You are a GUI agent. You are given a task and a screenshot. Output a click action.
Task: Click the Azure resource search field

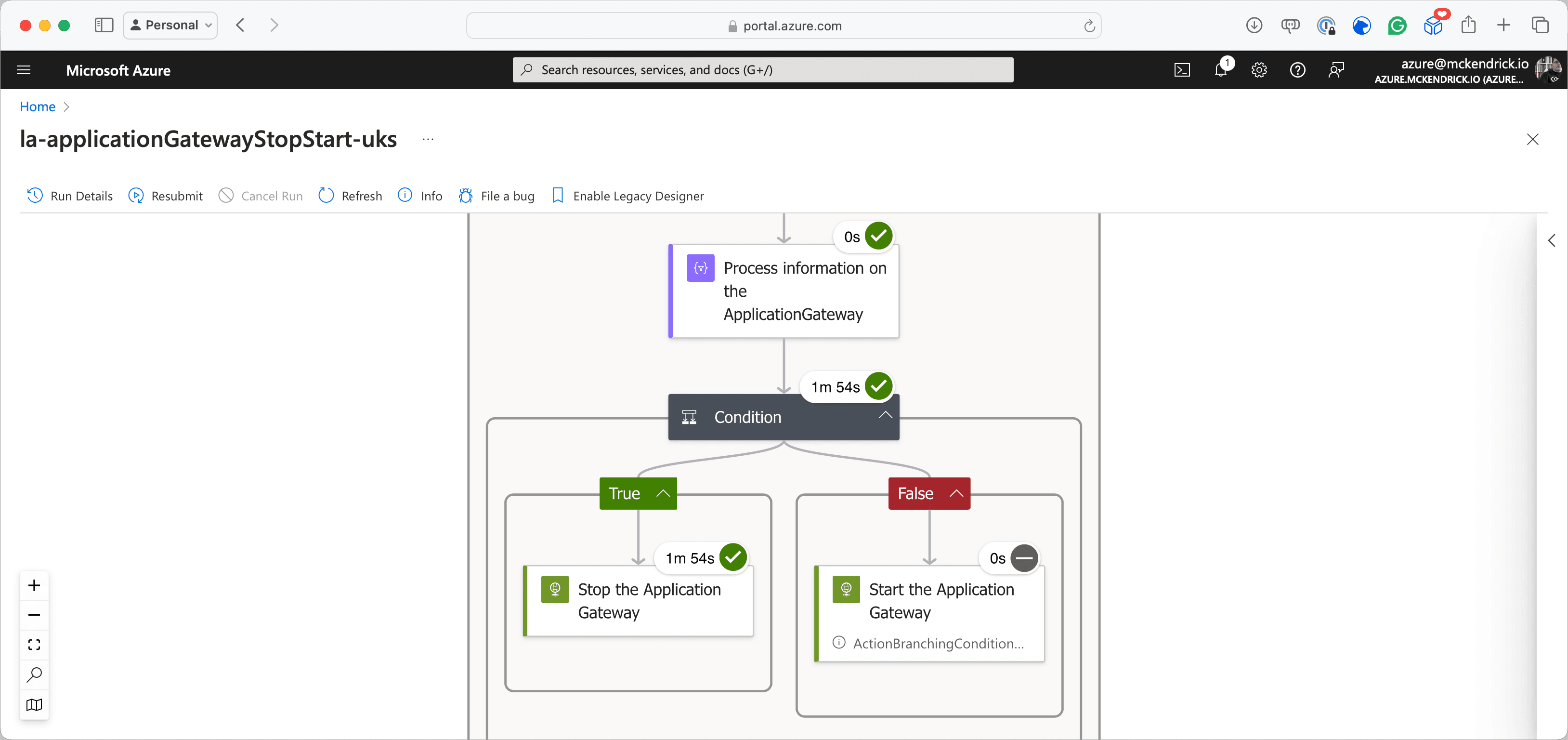click(763, 70)
